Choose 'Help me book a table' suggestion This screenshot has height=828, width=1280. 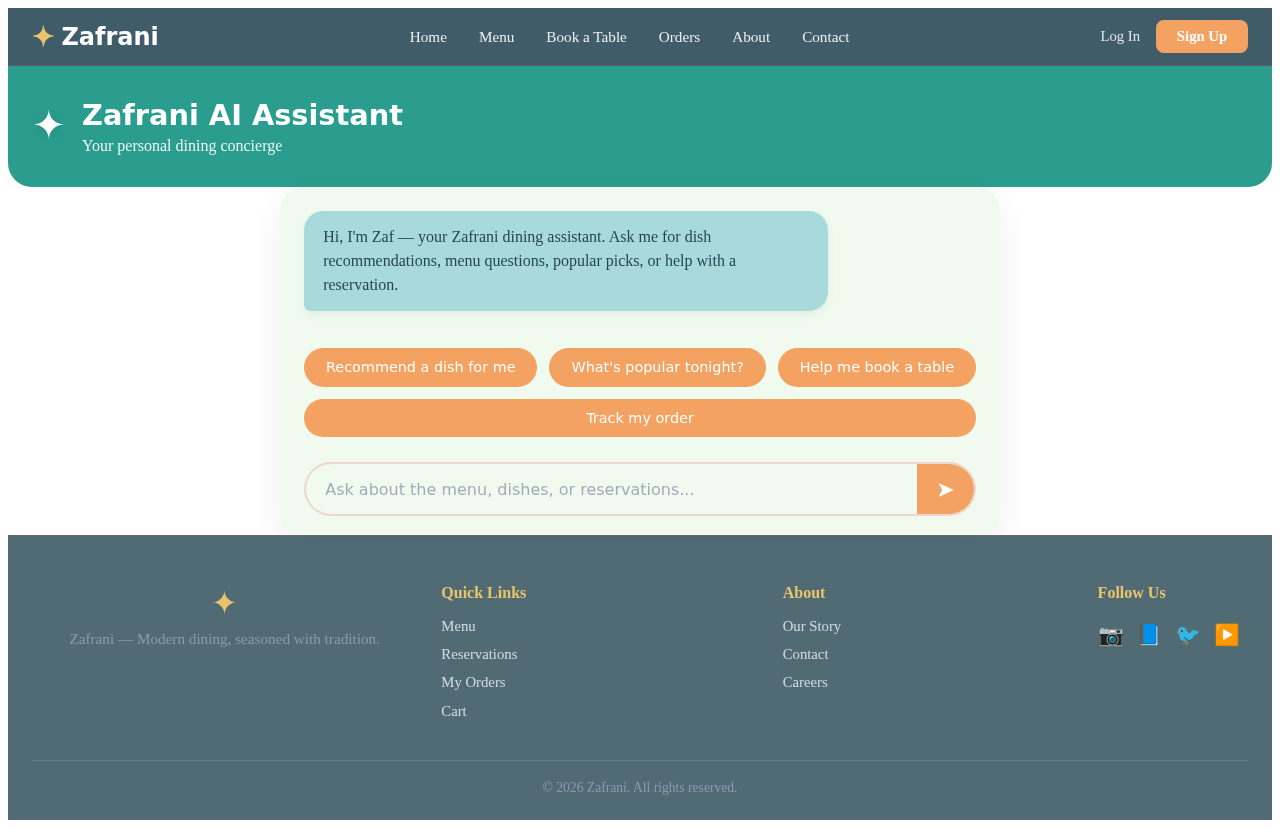coord(877,367)
